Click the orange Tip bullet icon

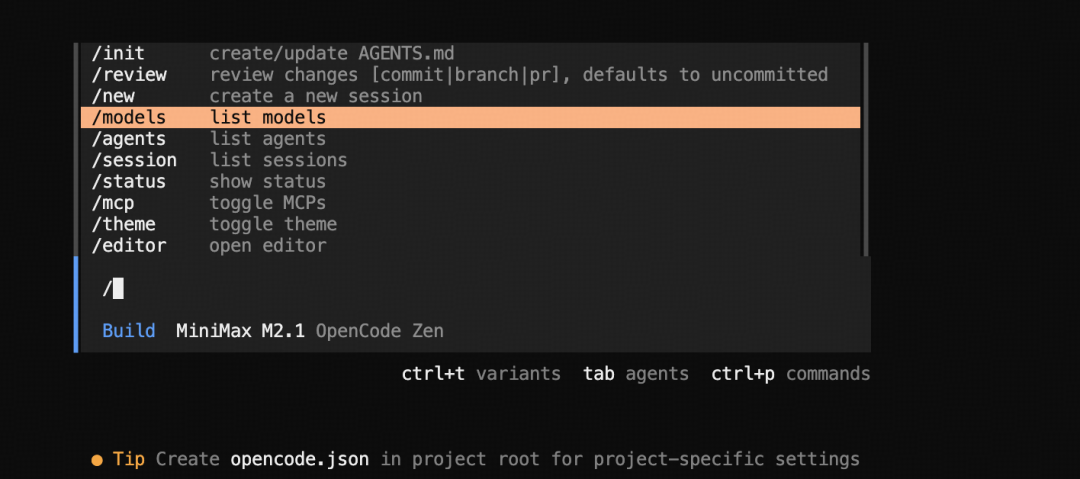pos(97,460)
